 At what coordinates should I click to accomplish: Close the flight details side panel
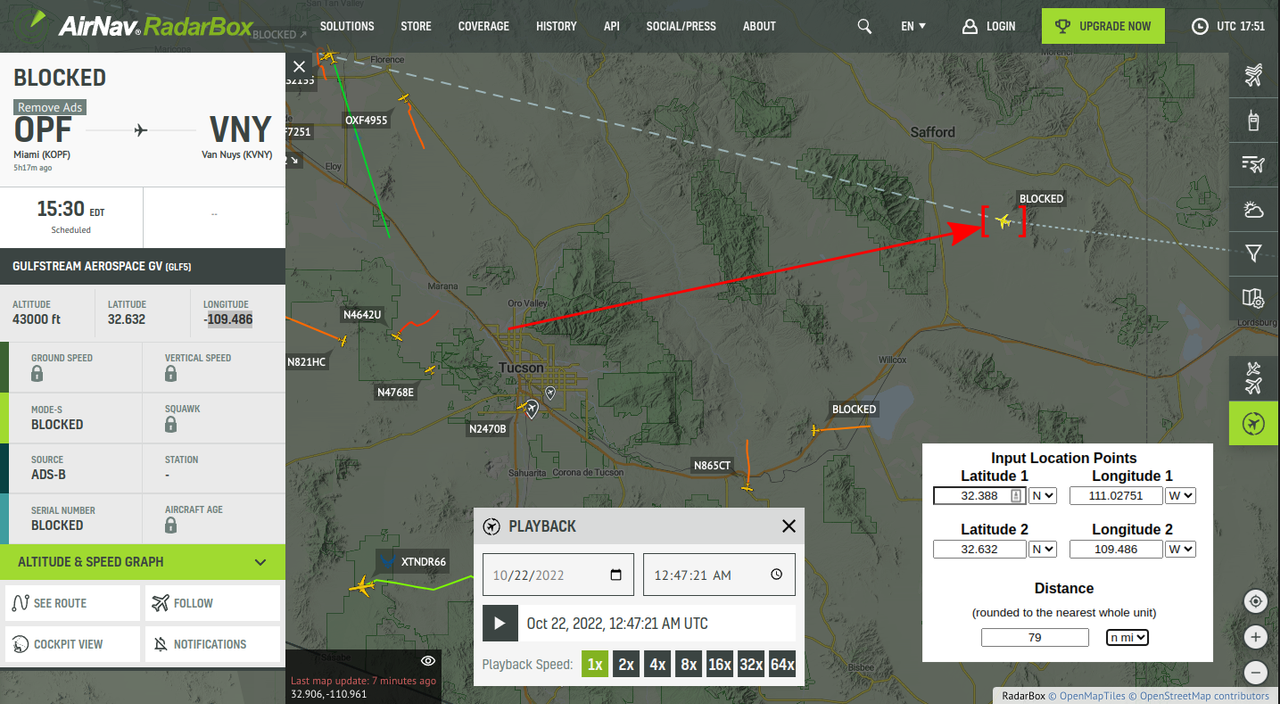[x=299, y=67]
